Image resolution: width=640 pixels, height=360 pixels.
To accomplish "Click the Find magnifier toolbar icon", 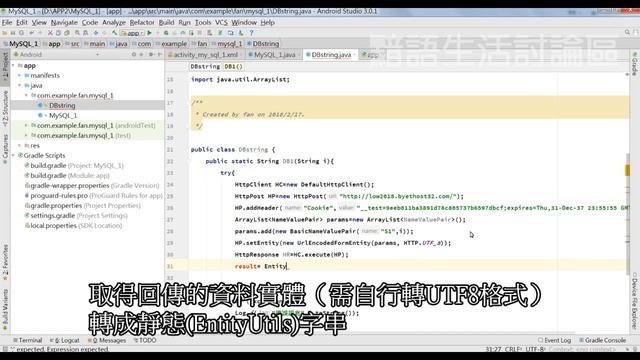I will [77, 33].
